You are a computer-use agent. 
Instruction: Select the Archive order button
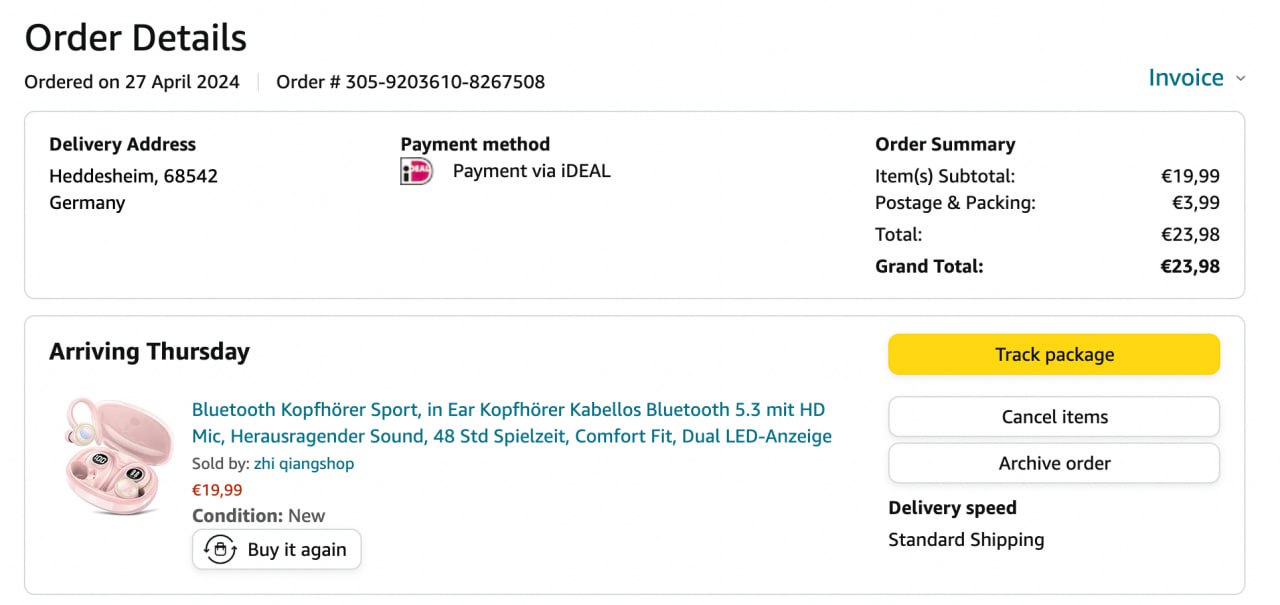(1054, 463)
